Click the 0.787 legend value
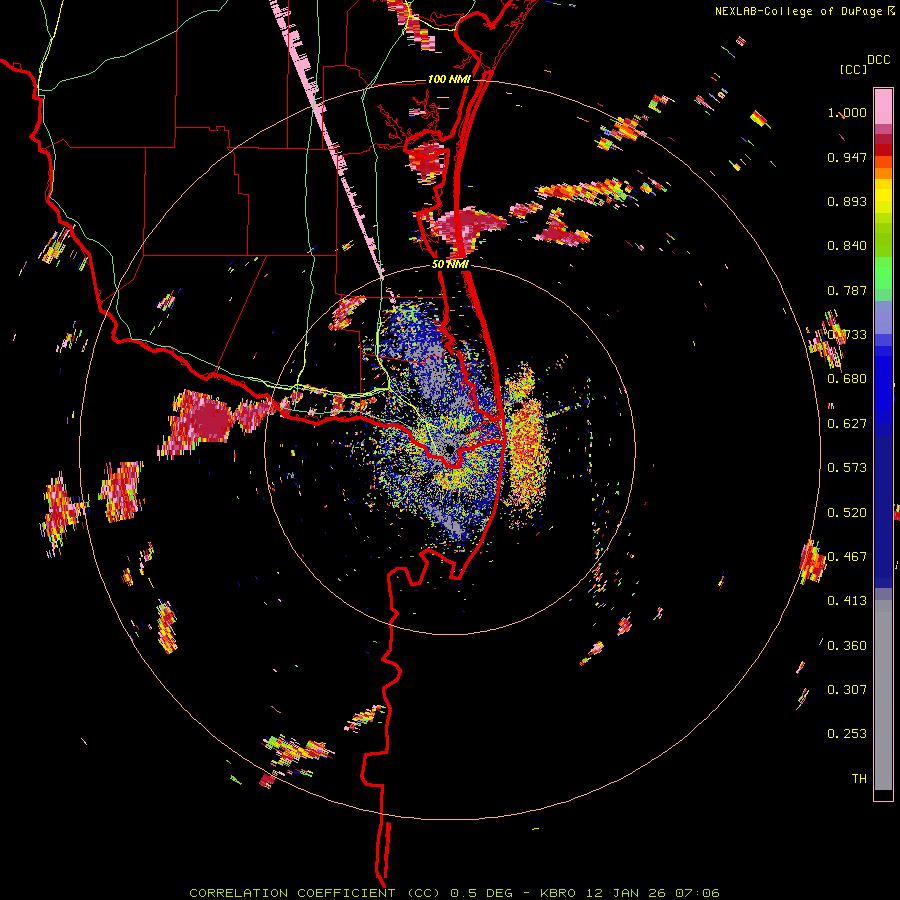 point(847,290)
